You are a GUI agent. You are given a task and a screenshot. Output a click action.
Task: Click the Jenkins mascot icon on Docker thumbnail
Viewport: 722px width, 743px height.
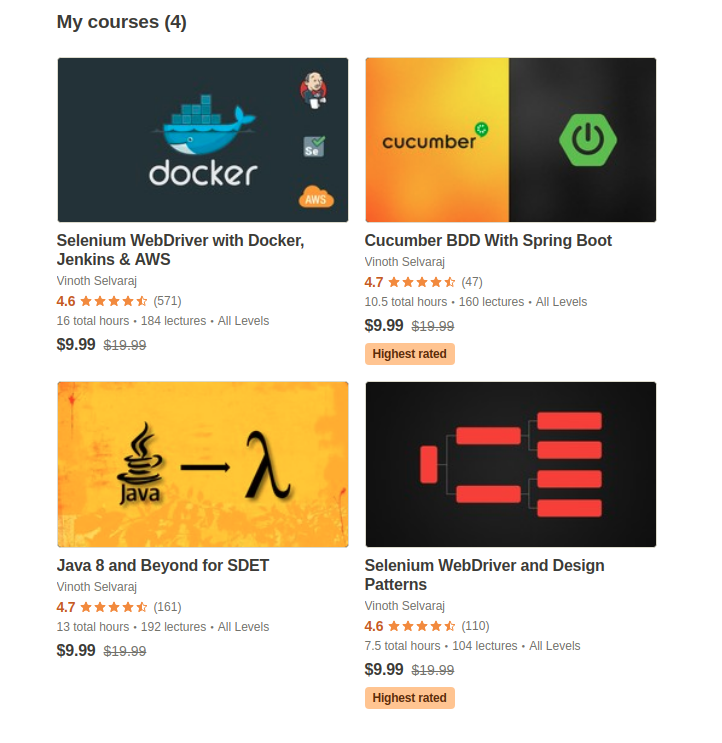coord(314,92)
